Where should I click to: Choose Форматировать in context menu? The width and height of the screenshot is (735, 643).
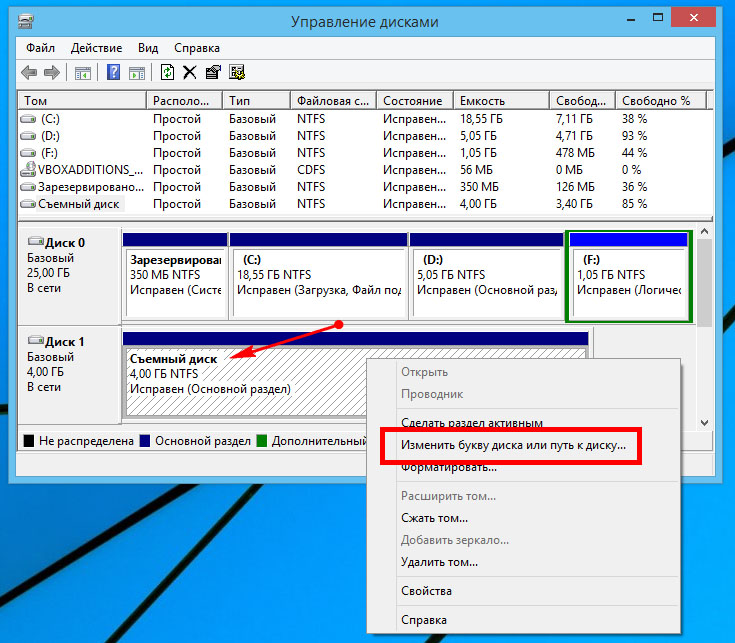449,467
